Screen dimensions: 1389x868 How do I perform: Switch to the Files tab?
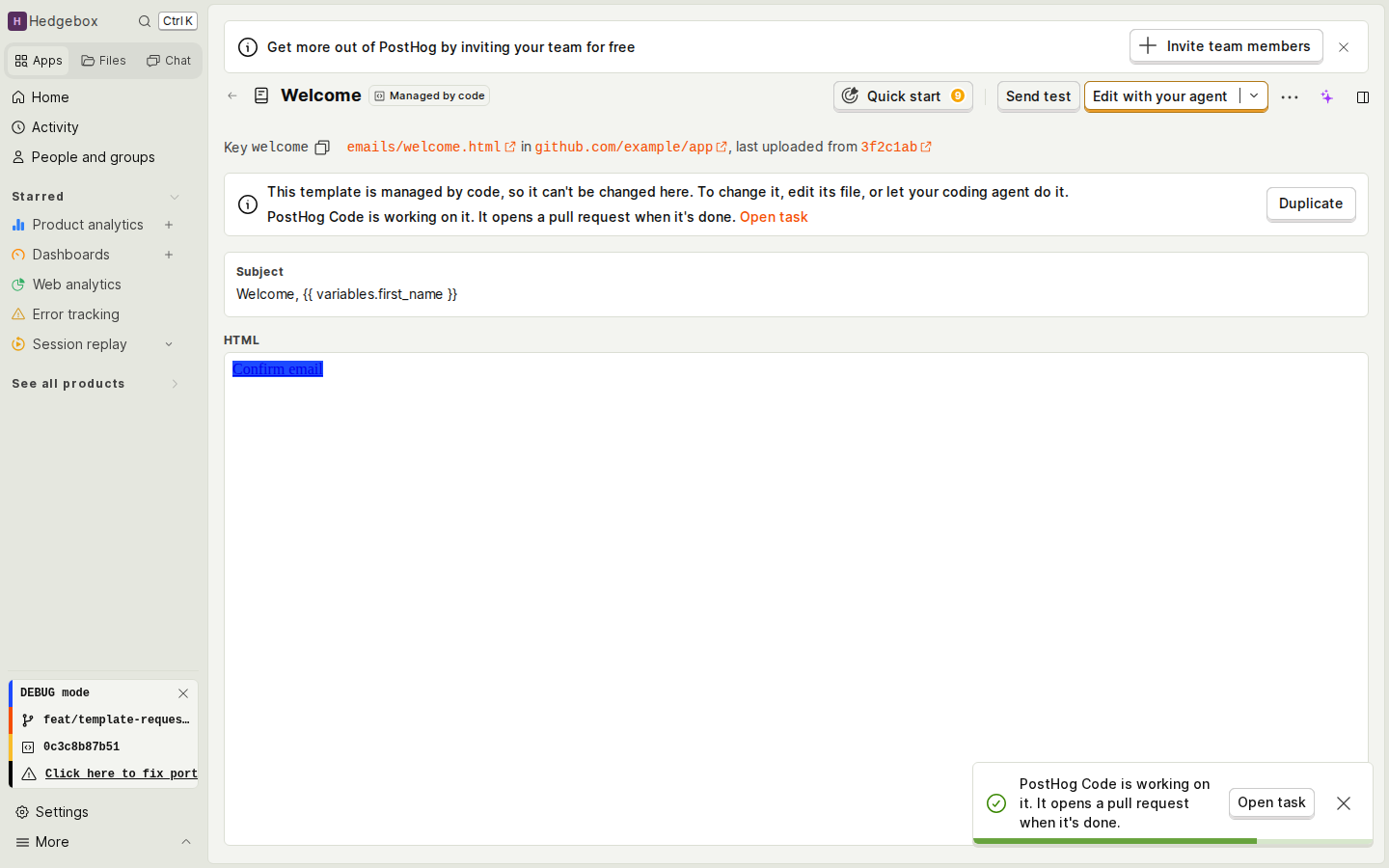104,61
